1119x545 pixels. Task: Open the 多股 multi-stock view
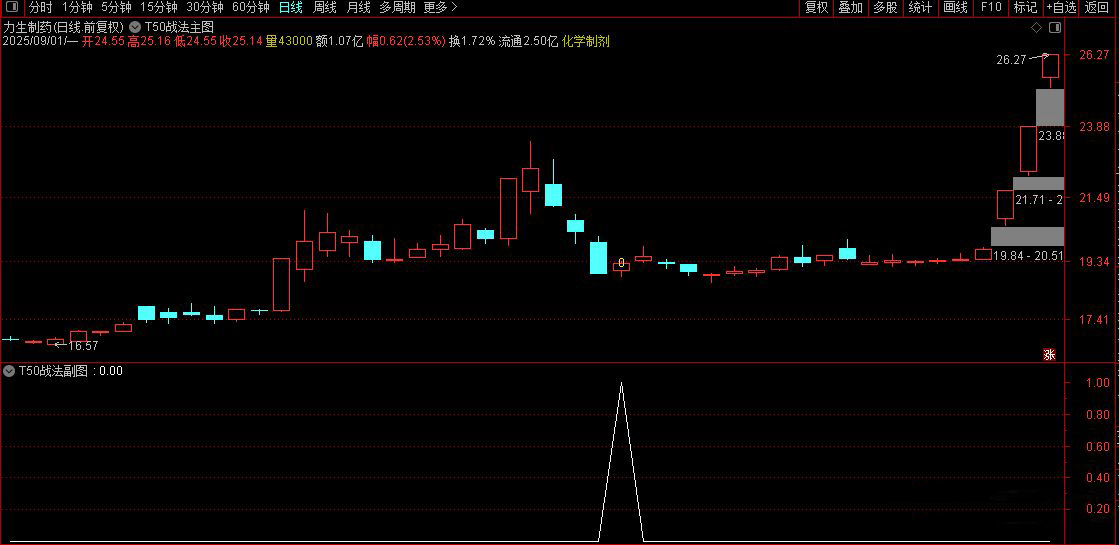pyautogui.click(x=886, y=8)
